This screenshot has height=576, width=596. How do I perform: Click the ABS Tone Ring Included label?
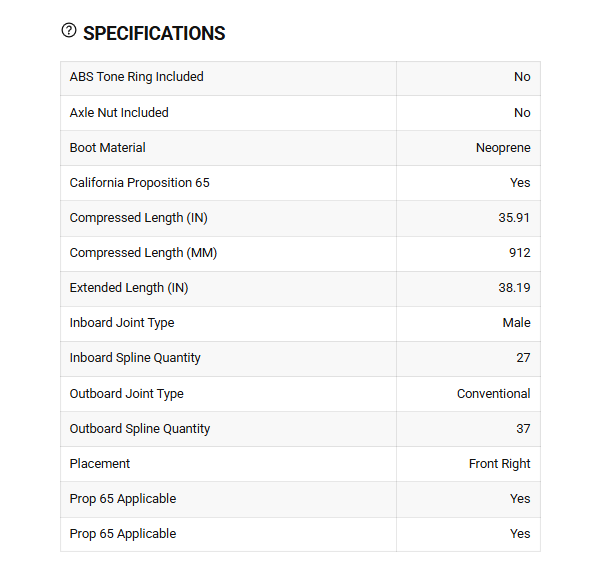[136, 77]
